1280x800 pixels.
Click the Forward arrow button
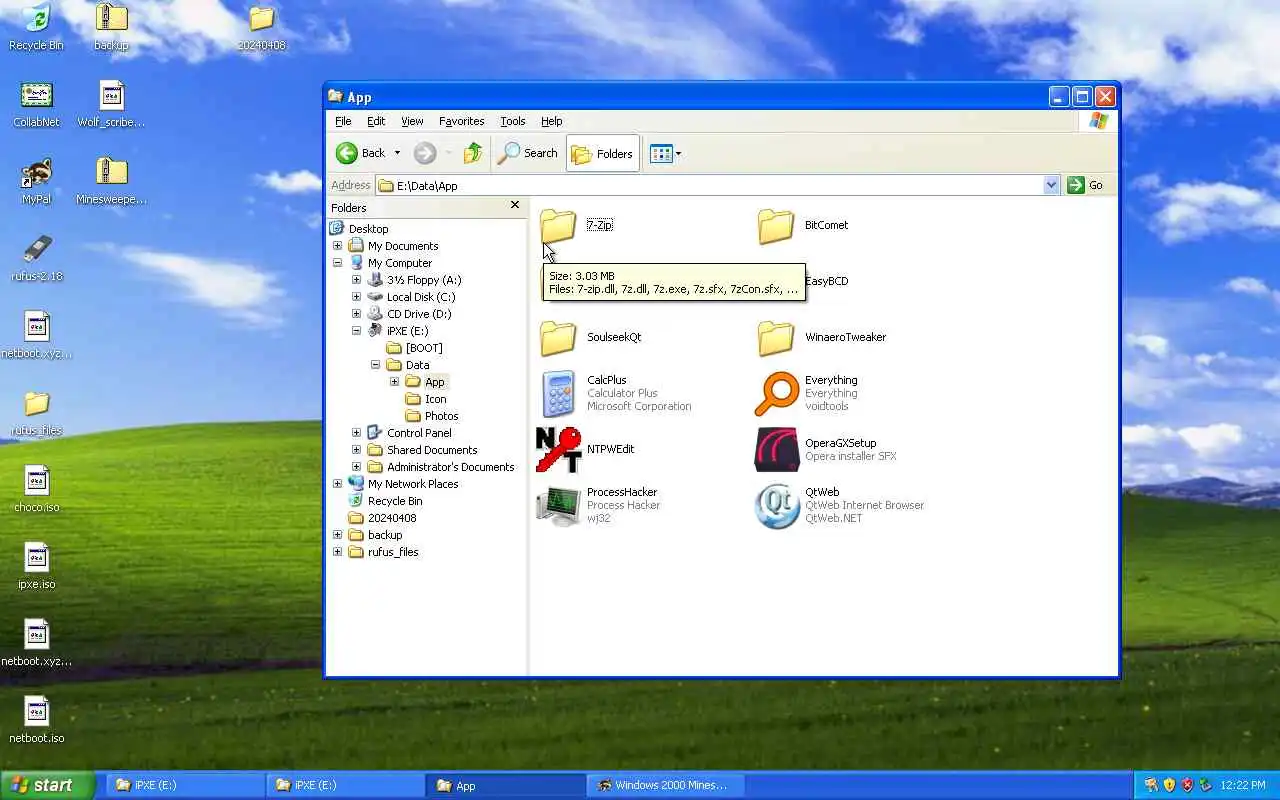pyautogui.click(x=425, y=153)
